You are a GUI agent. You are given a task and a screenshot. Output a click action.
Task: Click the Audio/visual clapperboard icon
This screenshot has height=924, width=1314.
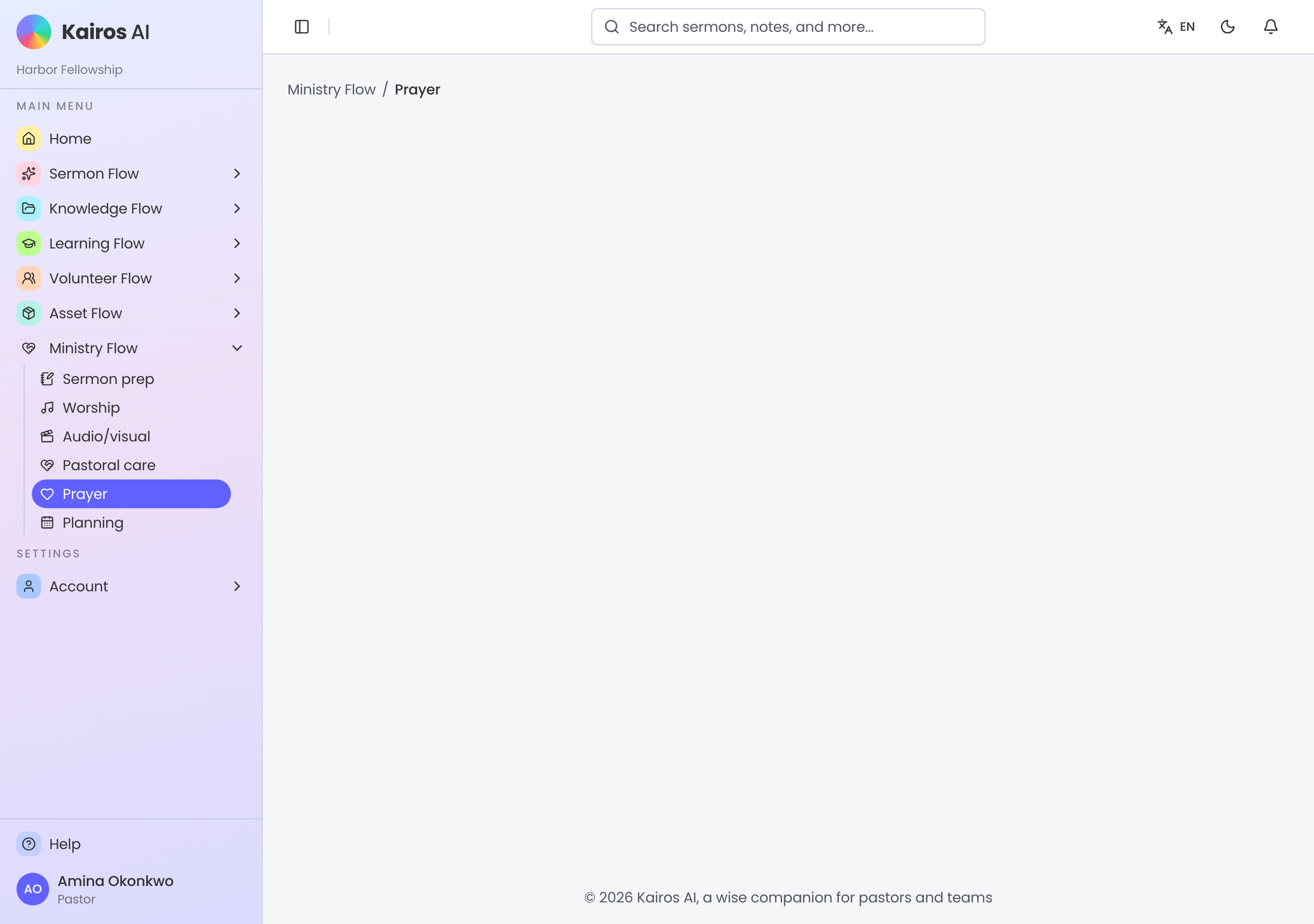(47, 436)
